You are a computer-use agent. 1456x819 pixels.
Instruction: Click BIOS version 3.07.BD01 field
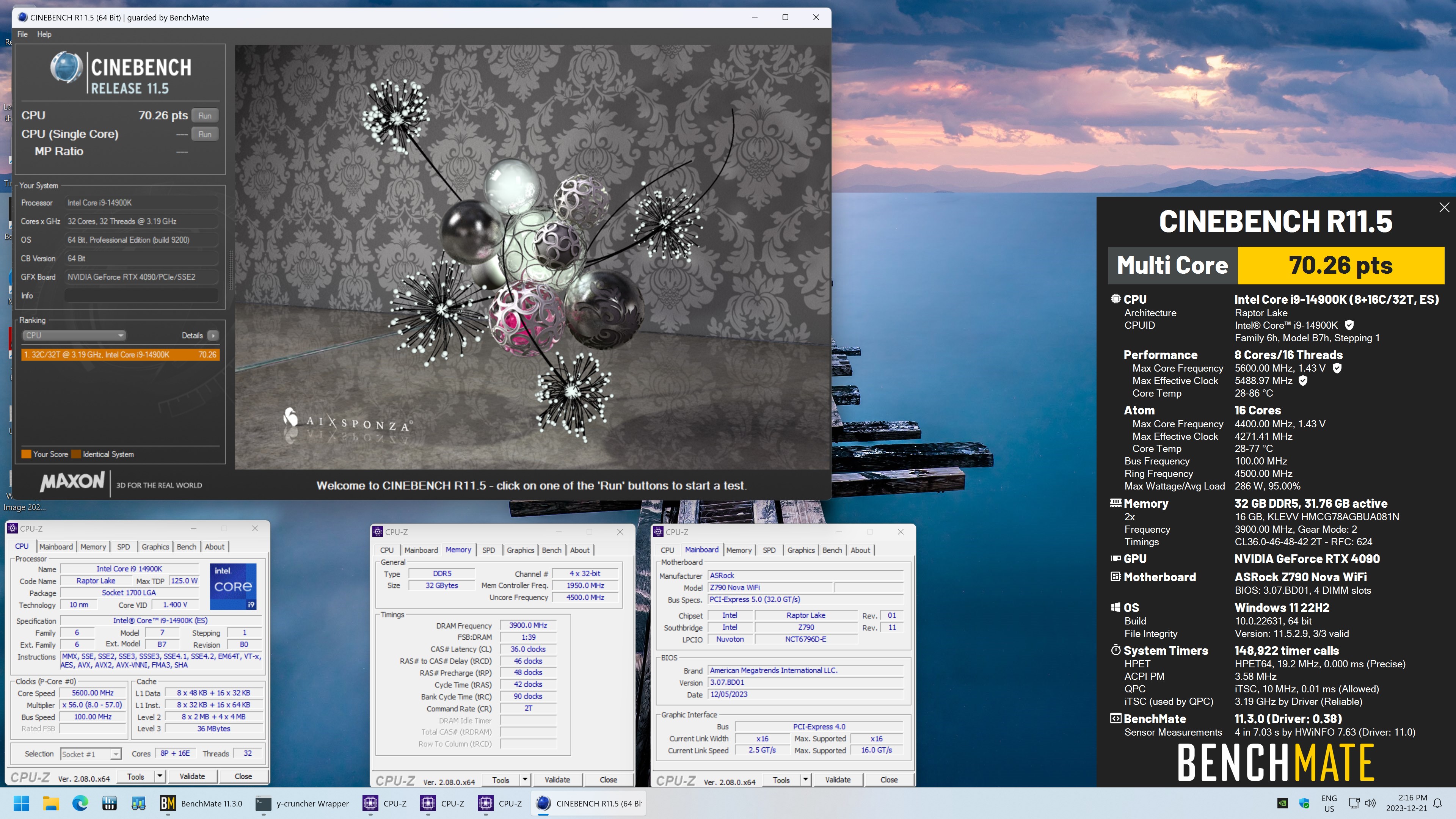pos(806,682)
